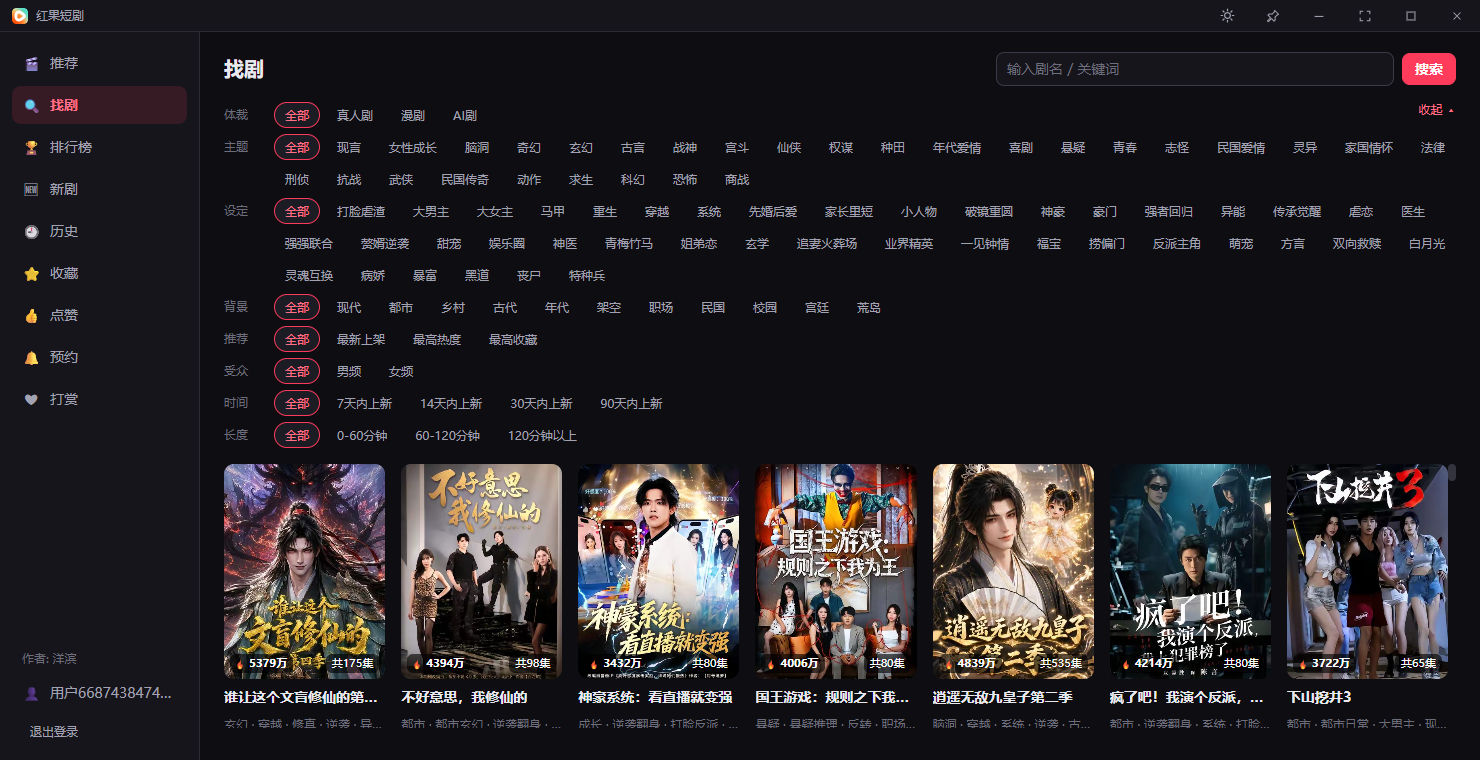This screenshot has width=1480, height=760.
Task: Open 谁让这个文盲修仙的 drama poster
Action: tap(304, 571)
